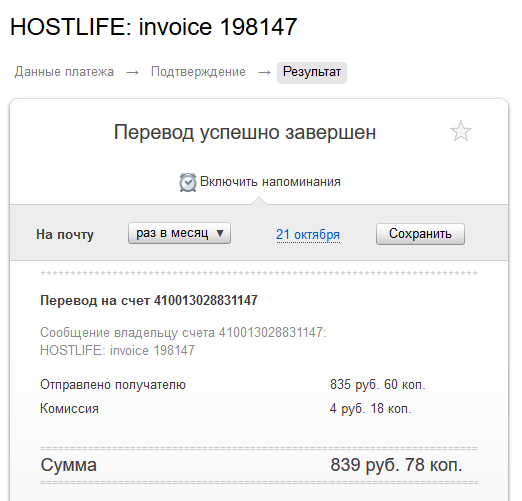
Task: Click the alarm clock reminder icon
Action: [188, 182]
